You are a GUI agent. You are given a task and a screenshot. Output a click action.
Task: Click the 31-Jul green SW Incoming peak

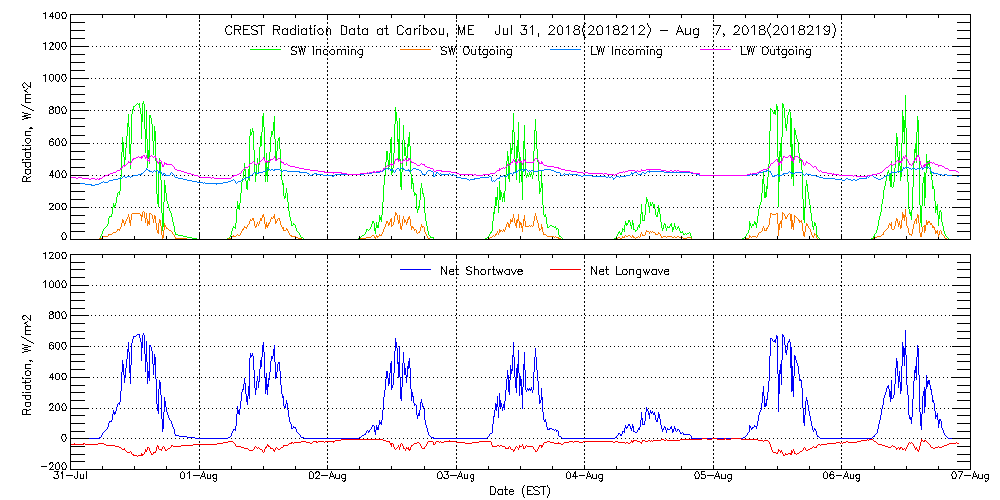tap(141, 103)
